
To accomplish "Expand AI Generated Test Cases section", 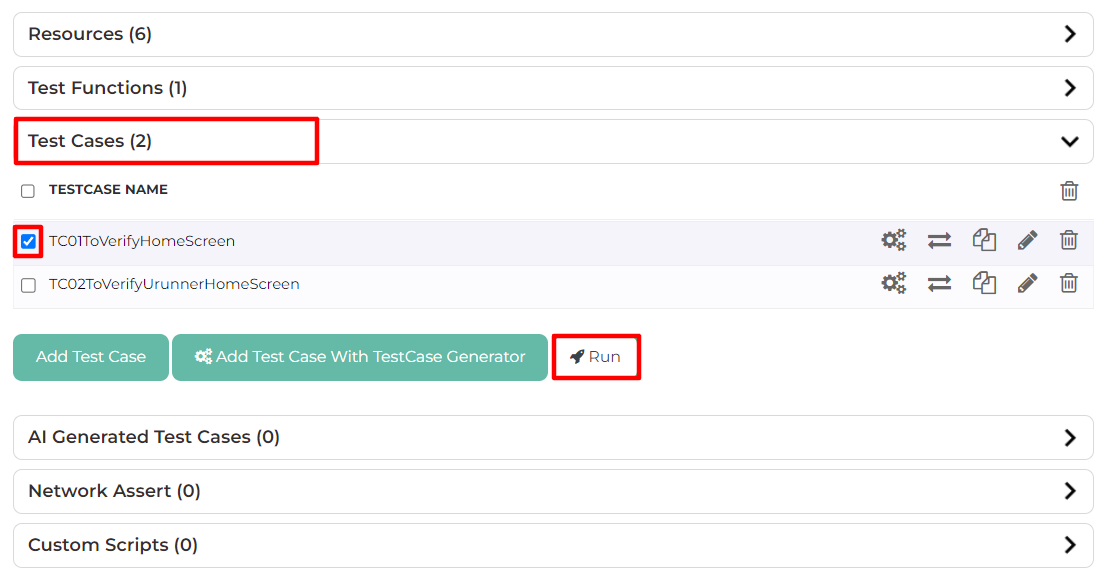I will (x=553, y=437).
